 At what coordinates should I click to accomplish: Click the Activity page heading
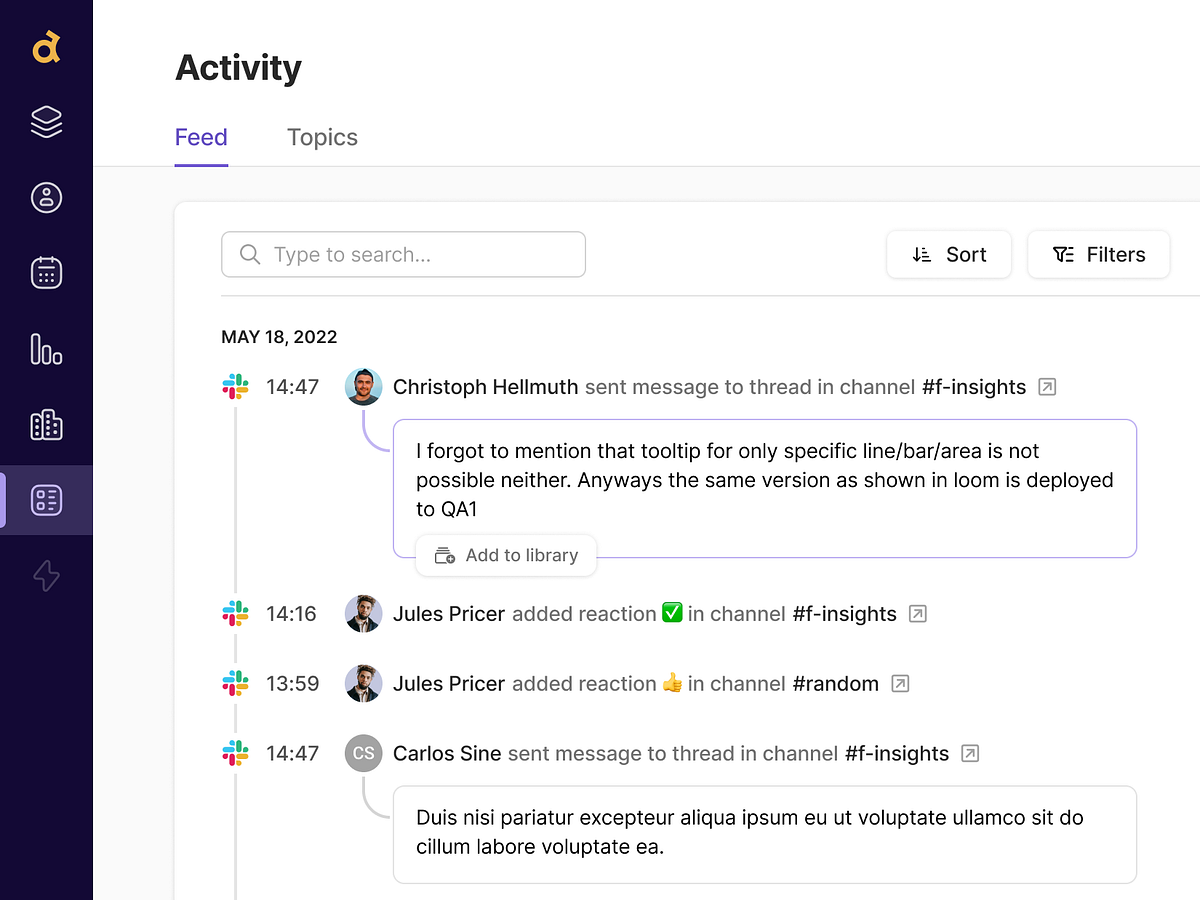pyautogui.click(x=238, y=67)
